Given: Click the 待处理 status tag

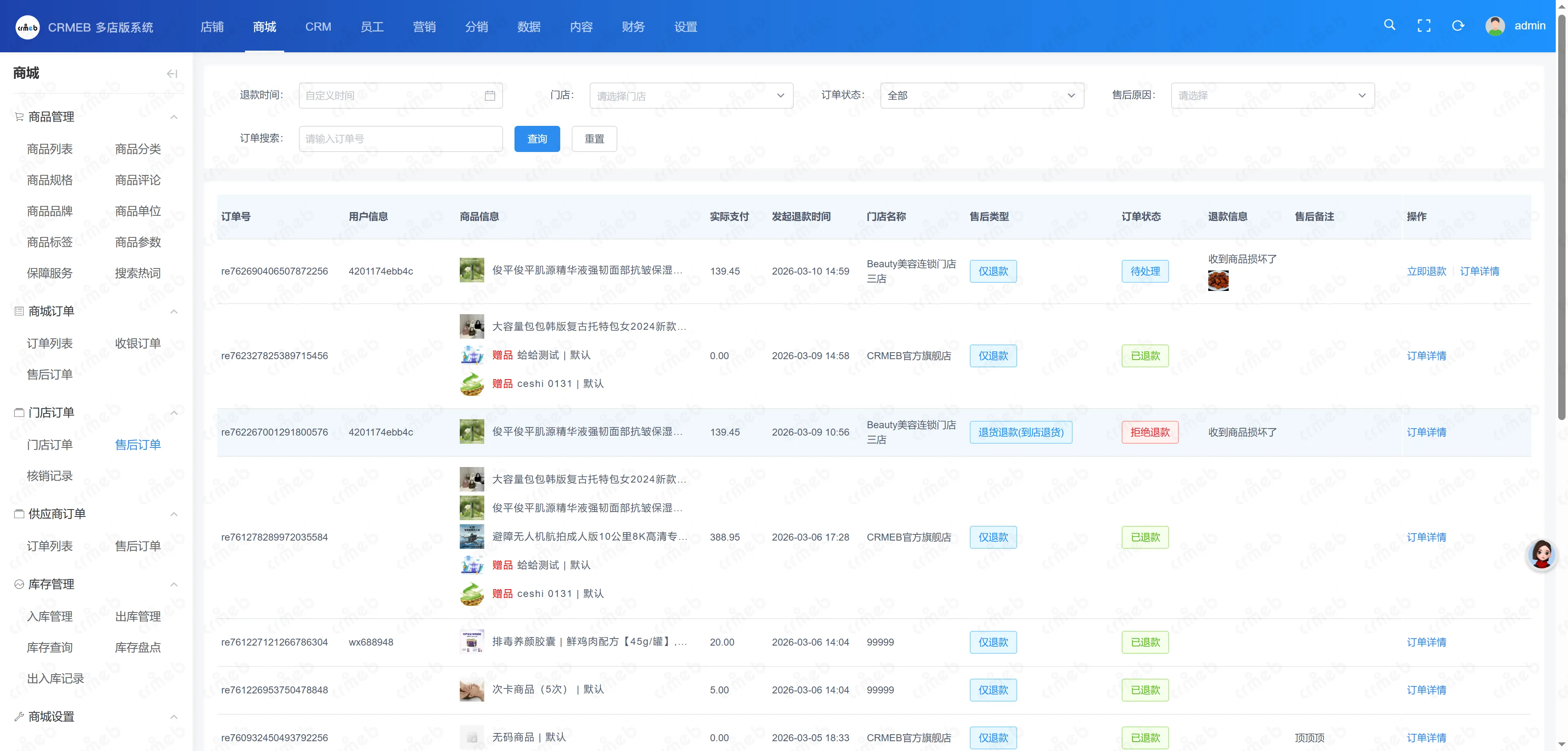Looking at the screenshot, I should pyautogui.click(x=1145, y=271).
